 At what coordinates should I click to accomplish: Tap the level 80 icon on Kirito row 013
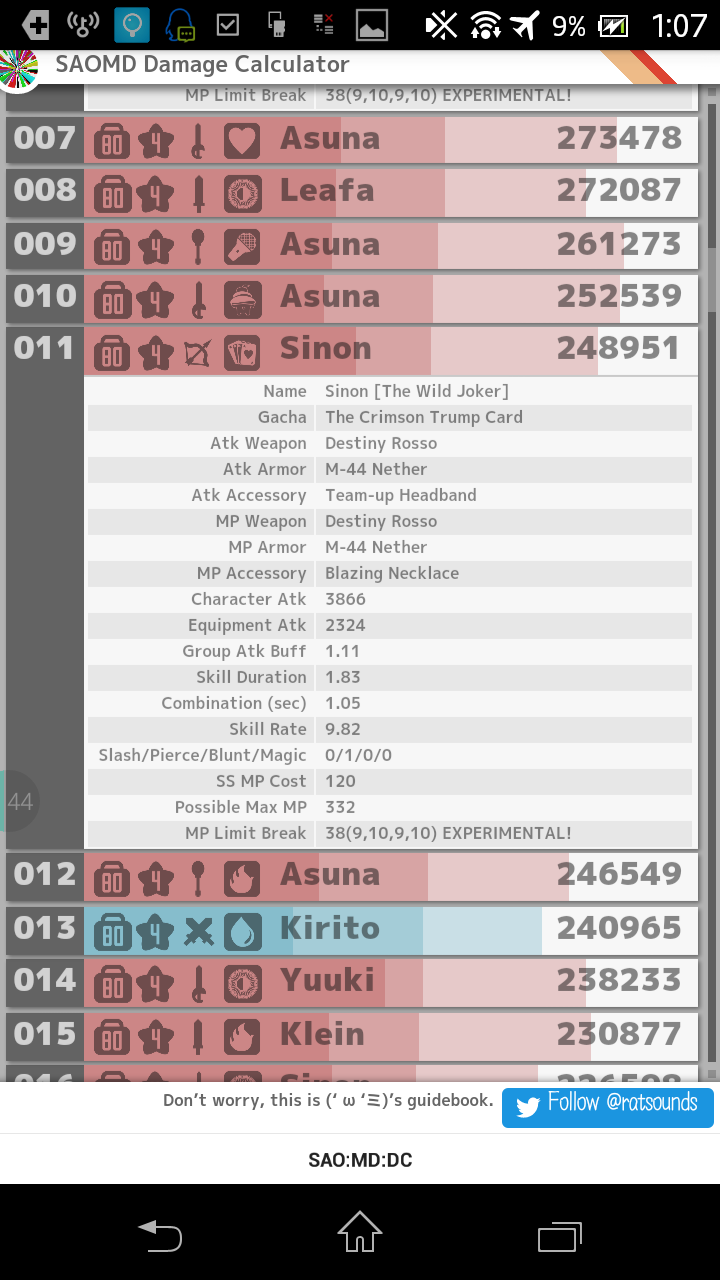112,930
